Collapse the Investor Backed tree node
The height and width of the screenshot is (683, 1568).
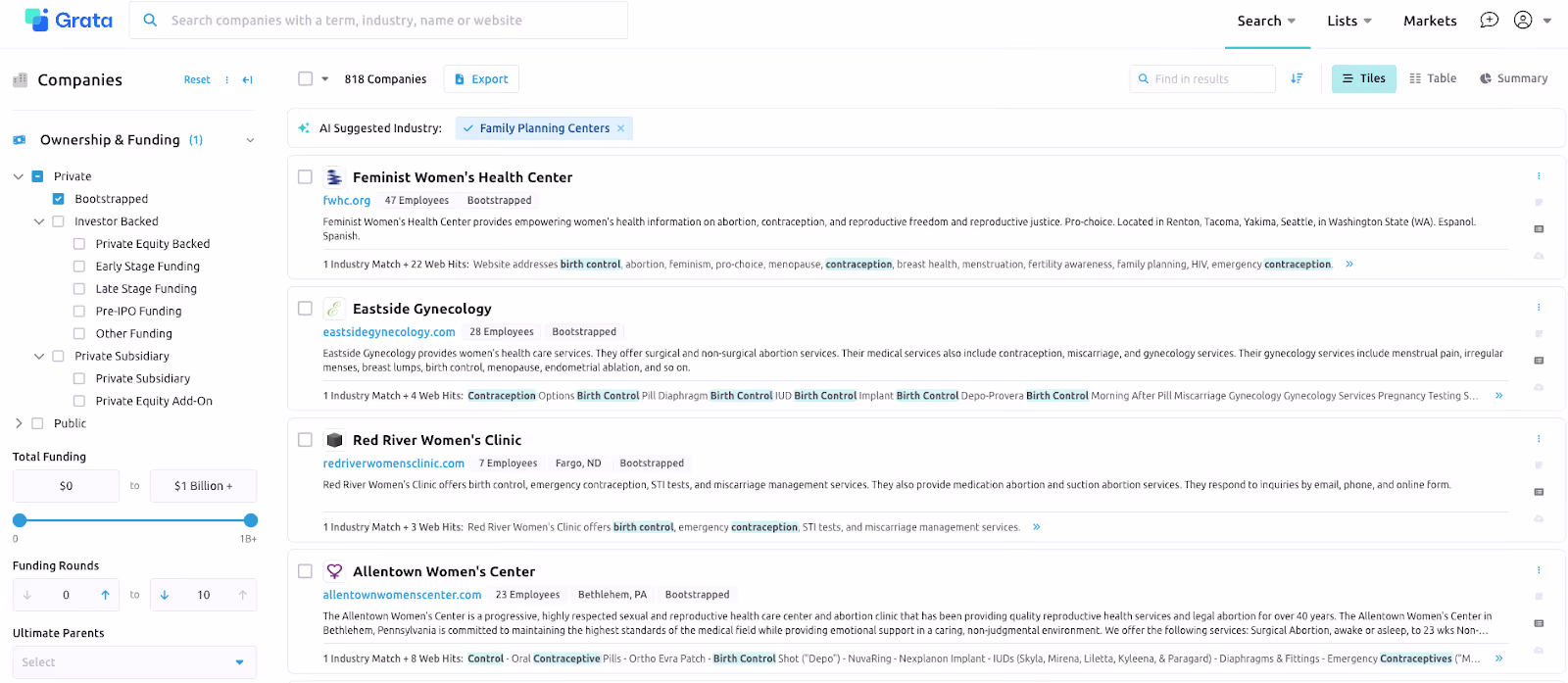(x=39, y=221)
